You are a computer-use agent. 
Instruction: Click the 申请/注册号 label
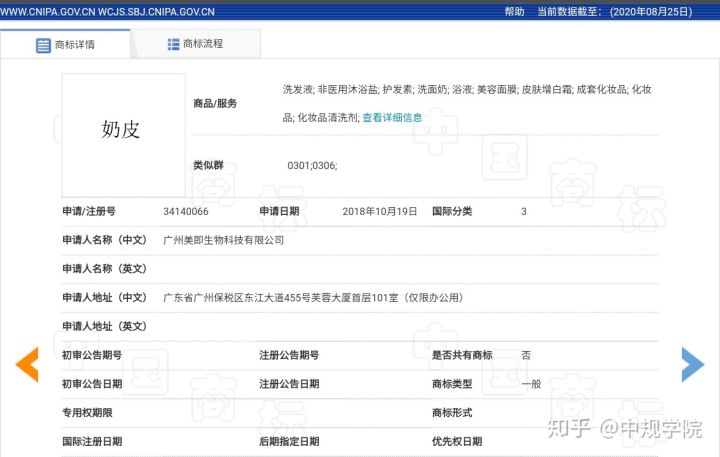point(89,211)
